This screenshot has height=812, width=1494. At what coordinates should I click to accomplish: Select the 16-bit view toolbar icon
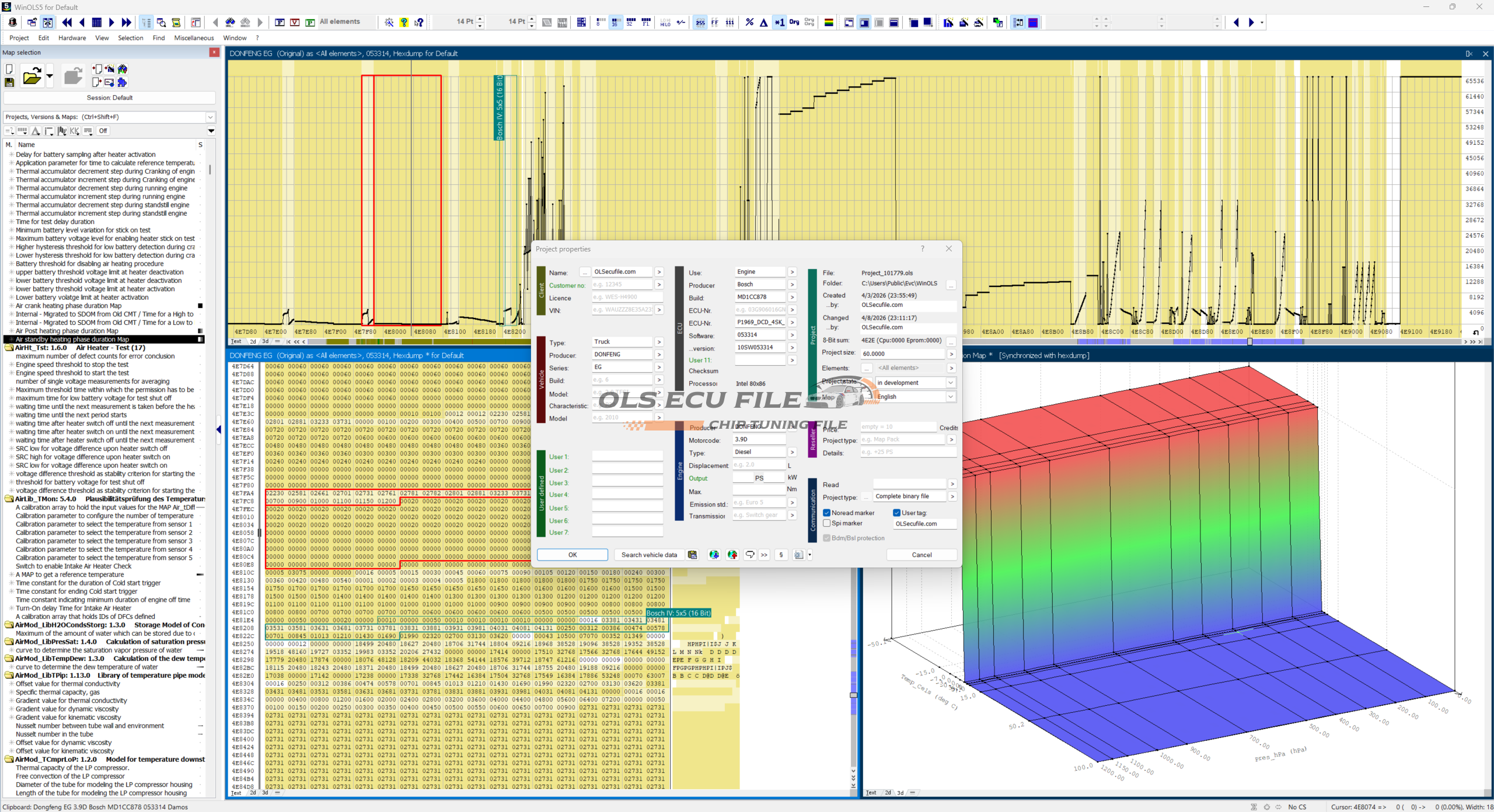click(615, 22)
